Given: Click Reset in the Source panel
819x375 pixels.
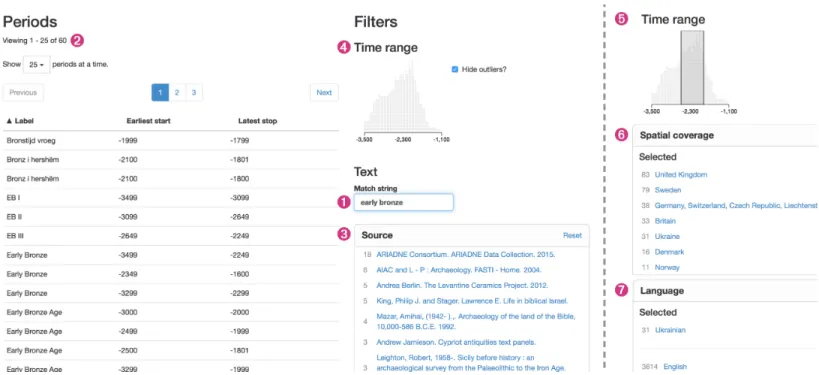Looking at the screenshot, I should tap(572, 236).
